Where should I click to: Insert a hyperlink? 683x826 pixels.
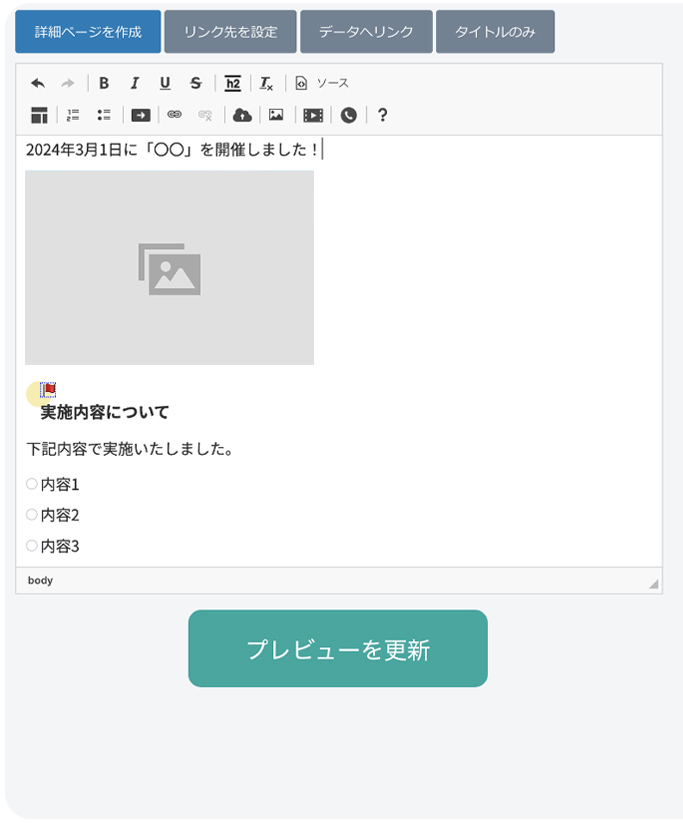point(174,115)
